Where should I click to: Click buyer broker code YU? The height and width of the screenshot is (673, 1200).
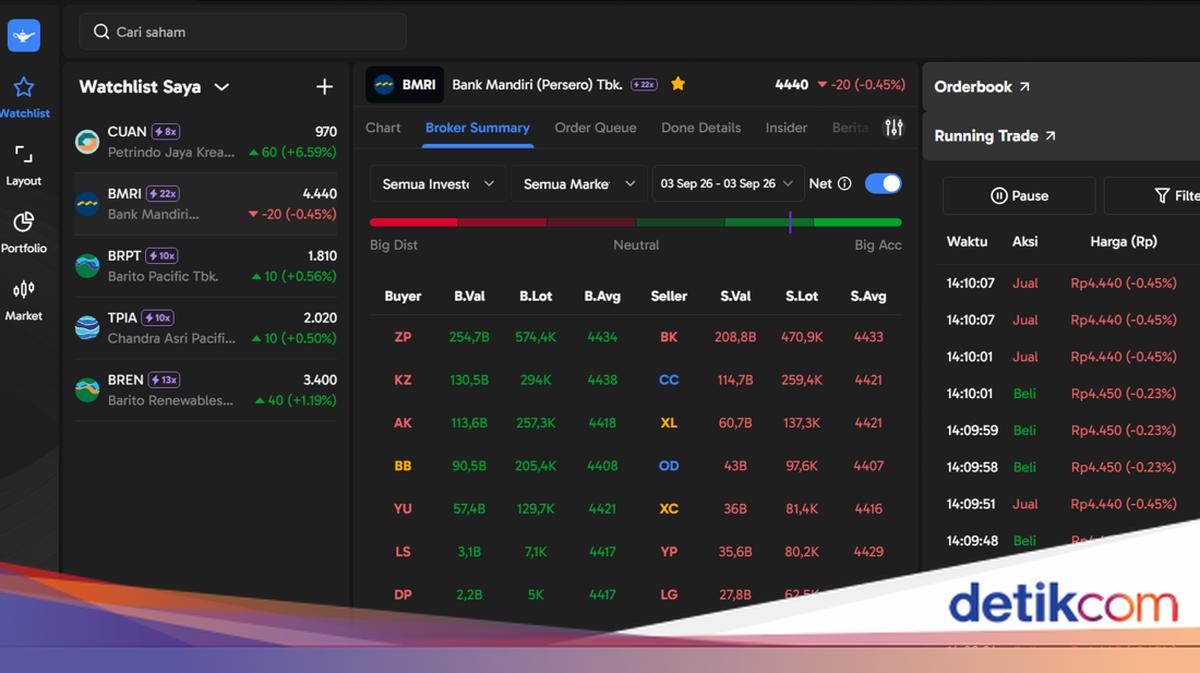[403, 509]
